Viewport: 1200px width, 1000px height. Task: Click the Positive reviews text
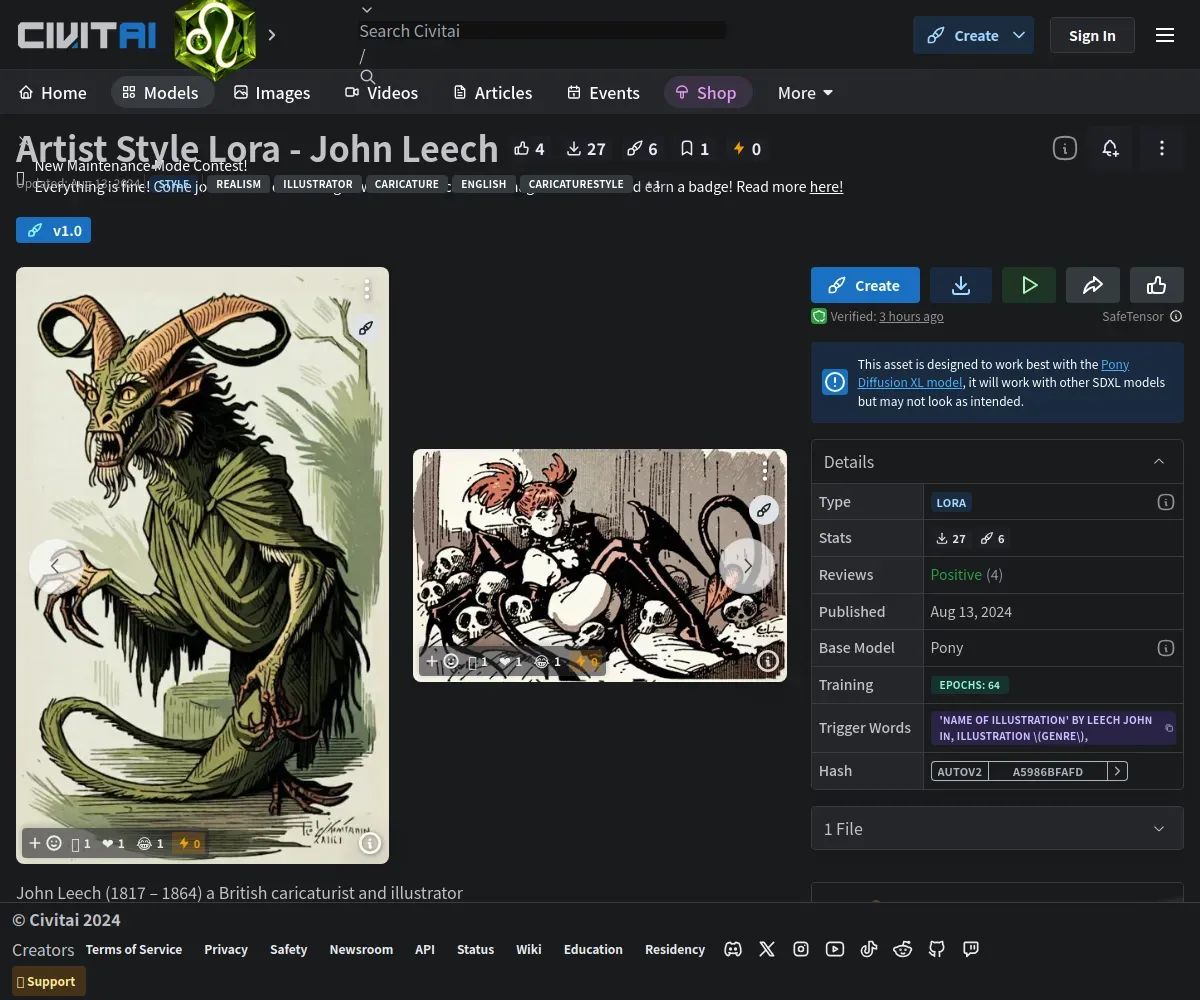pyautogui.click(x=956, y=574)
